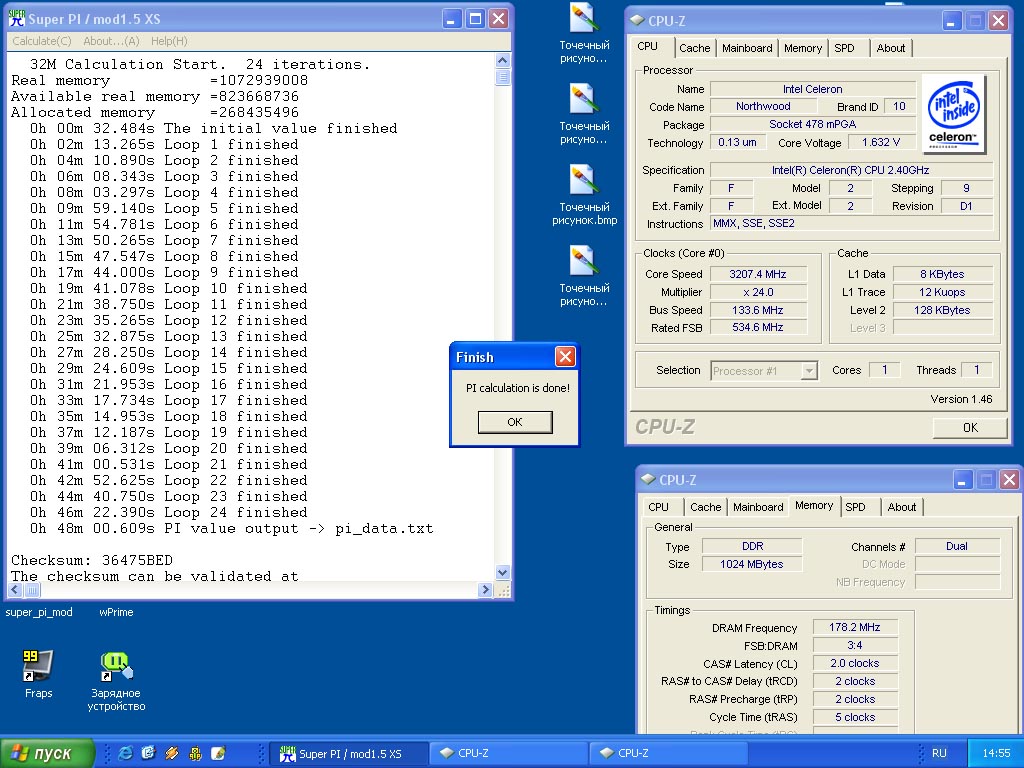Click the Multiplier value x 24.0
This screenshot has width=1024, height=768.
coord(758,292)
